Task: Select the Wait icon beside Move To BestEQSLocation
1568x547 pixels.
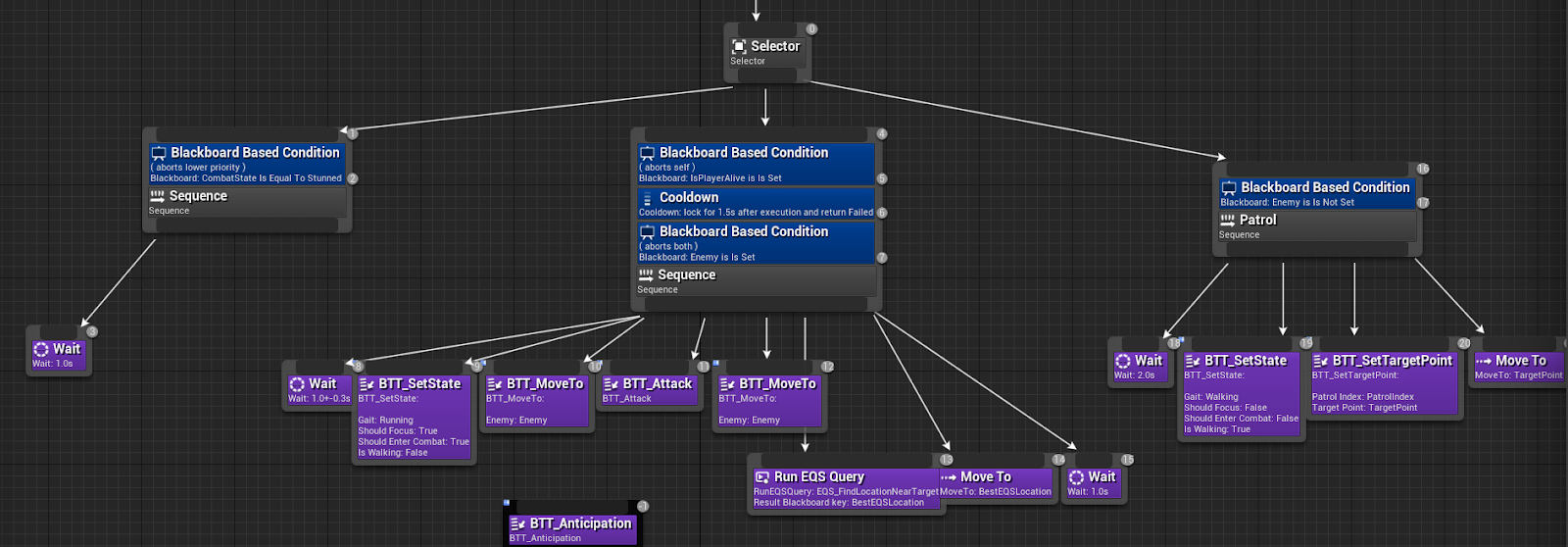Action: pyautogui.click(x=1076, y=477)
